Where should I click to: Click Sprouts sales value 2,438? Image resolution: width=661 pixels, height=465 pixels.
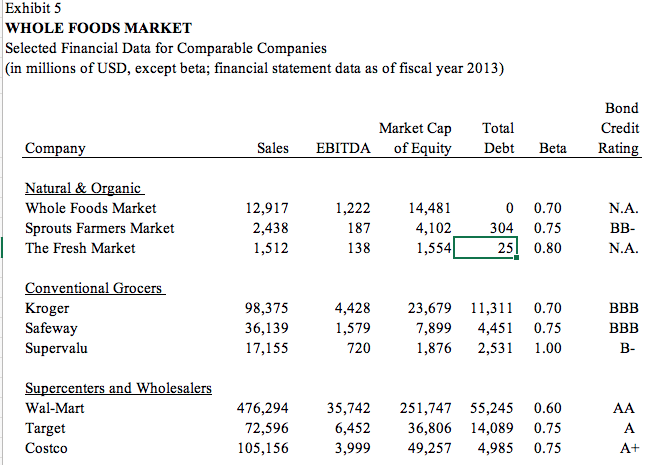(271, 228)
